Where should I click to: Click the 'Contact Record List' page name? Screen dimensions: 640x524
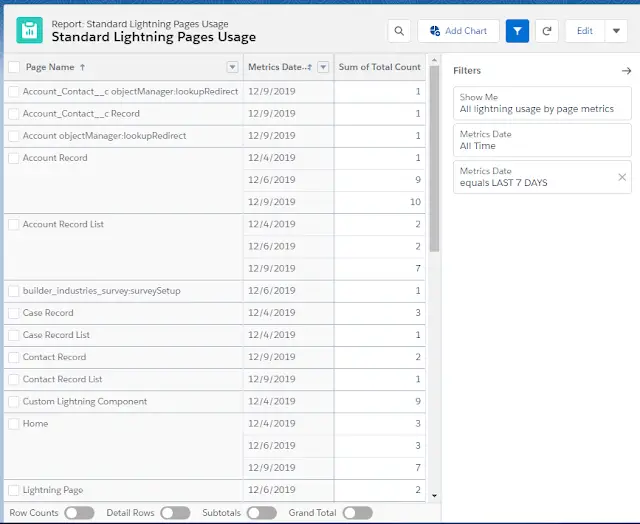pos(62,379)
